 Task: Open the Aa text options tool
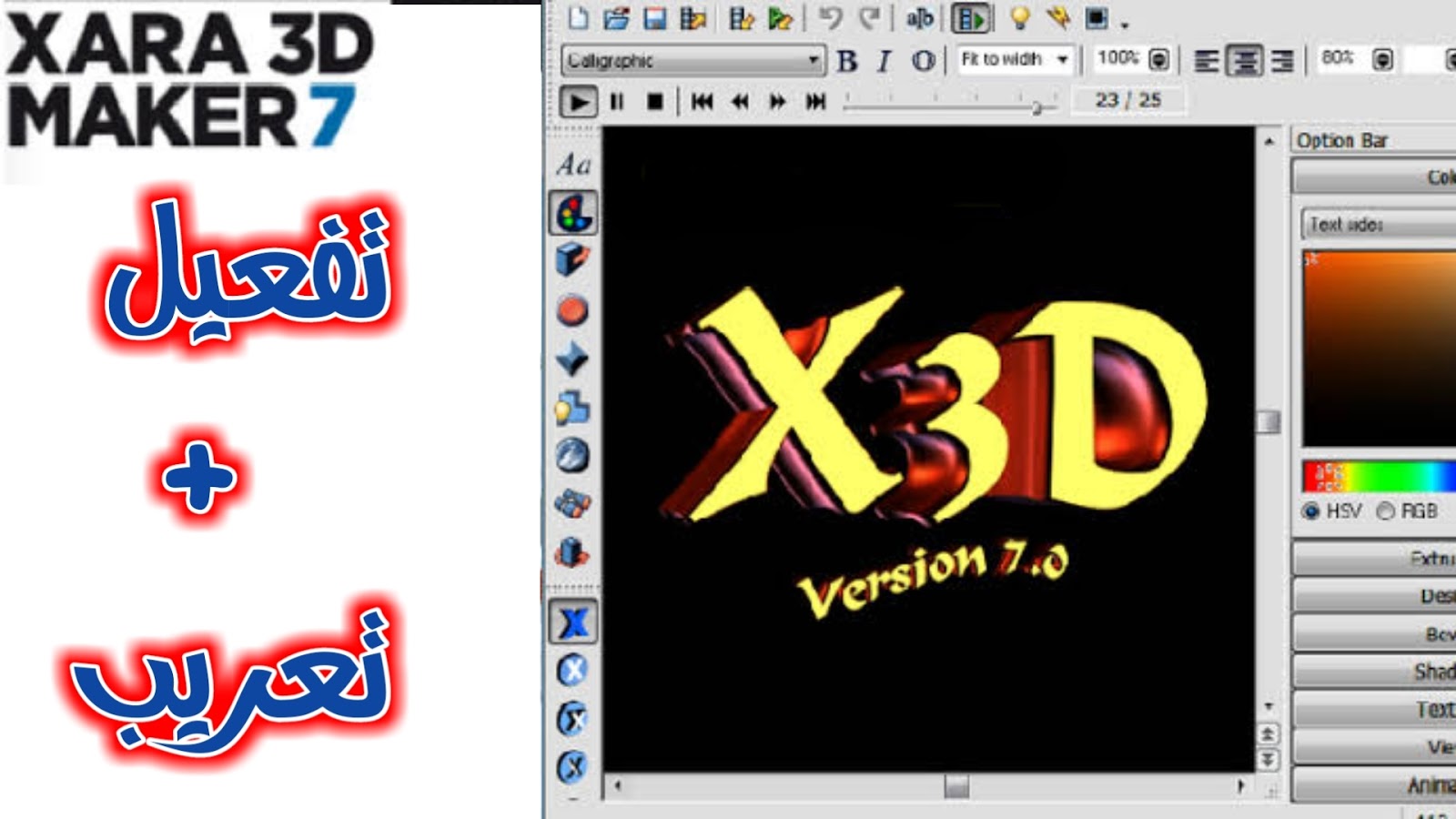(x=573, y=166)
